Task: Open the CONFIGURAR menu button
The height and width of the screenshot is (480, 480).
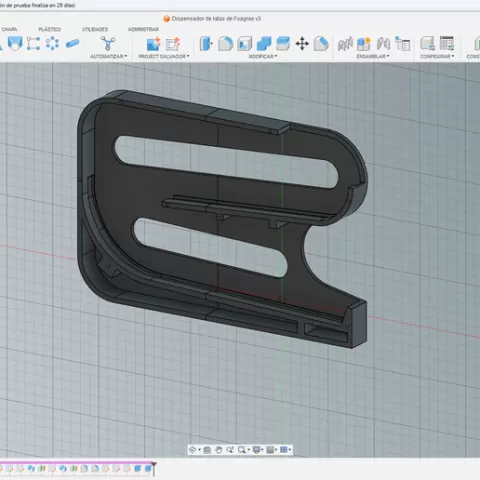Action: [437, 56]
